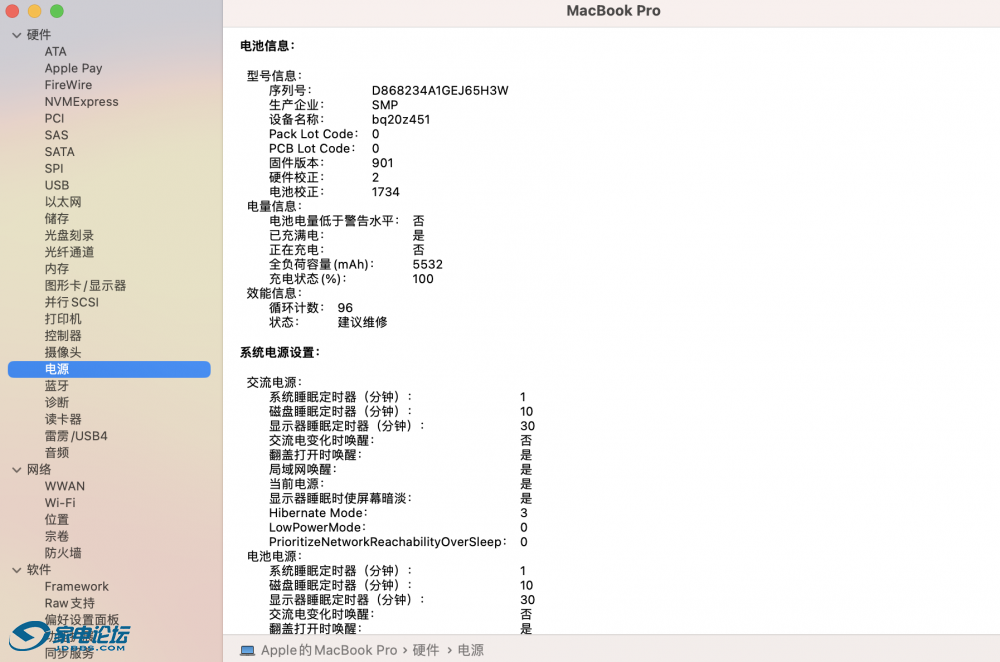Click the 局域网唤醒 label
The height and width of the screenshot is (662, 1000).
coord(302,470)
